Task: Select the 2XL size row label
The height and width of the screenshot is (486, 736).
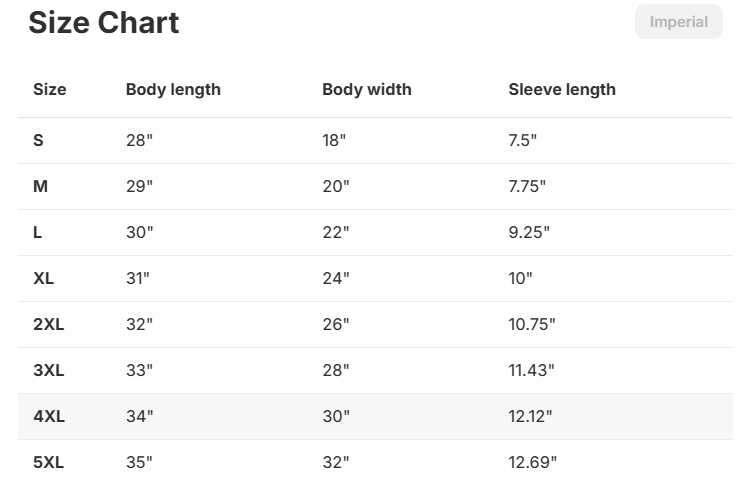Action: point(49,324)
